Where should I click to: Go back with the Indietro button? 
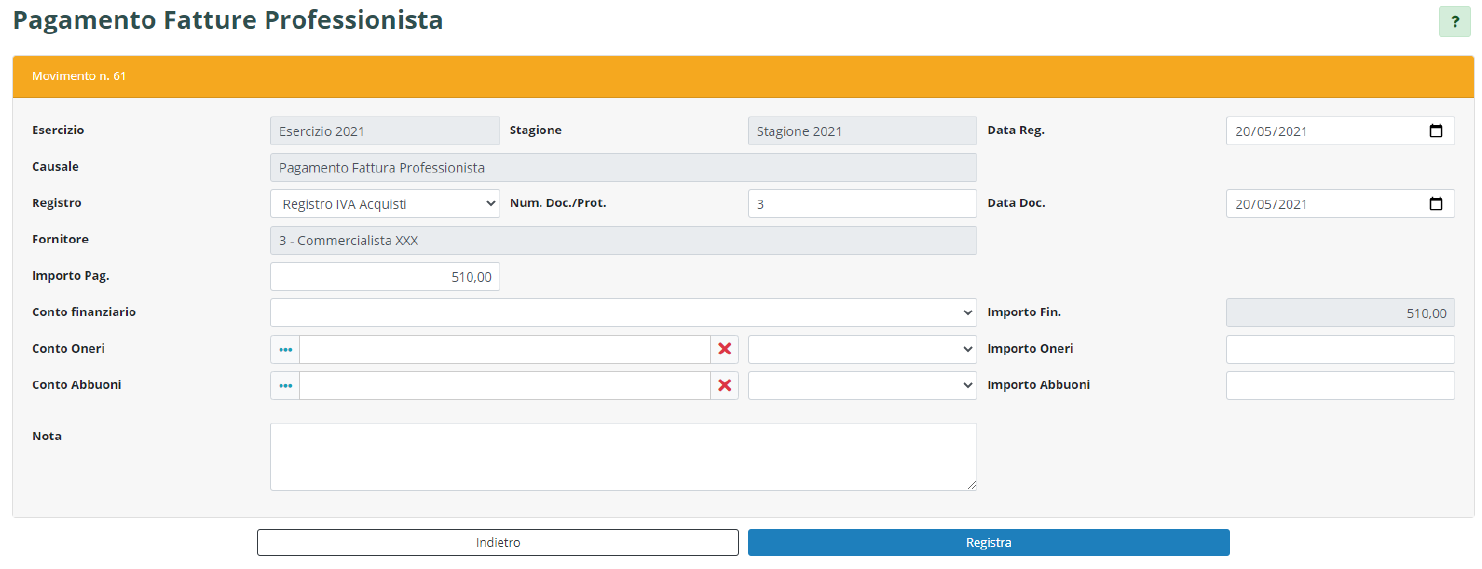pos(497,542)
